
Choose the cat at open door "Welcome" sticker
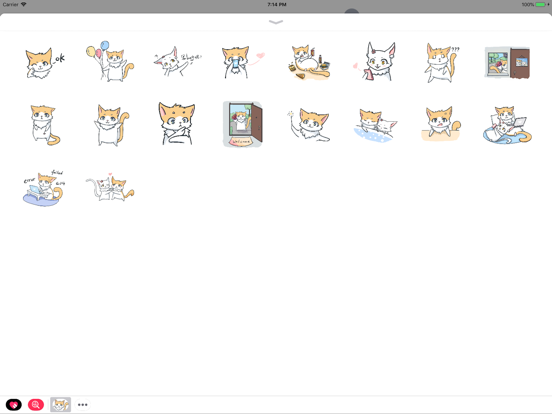243,124
